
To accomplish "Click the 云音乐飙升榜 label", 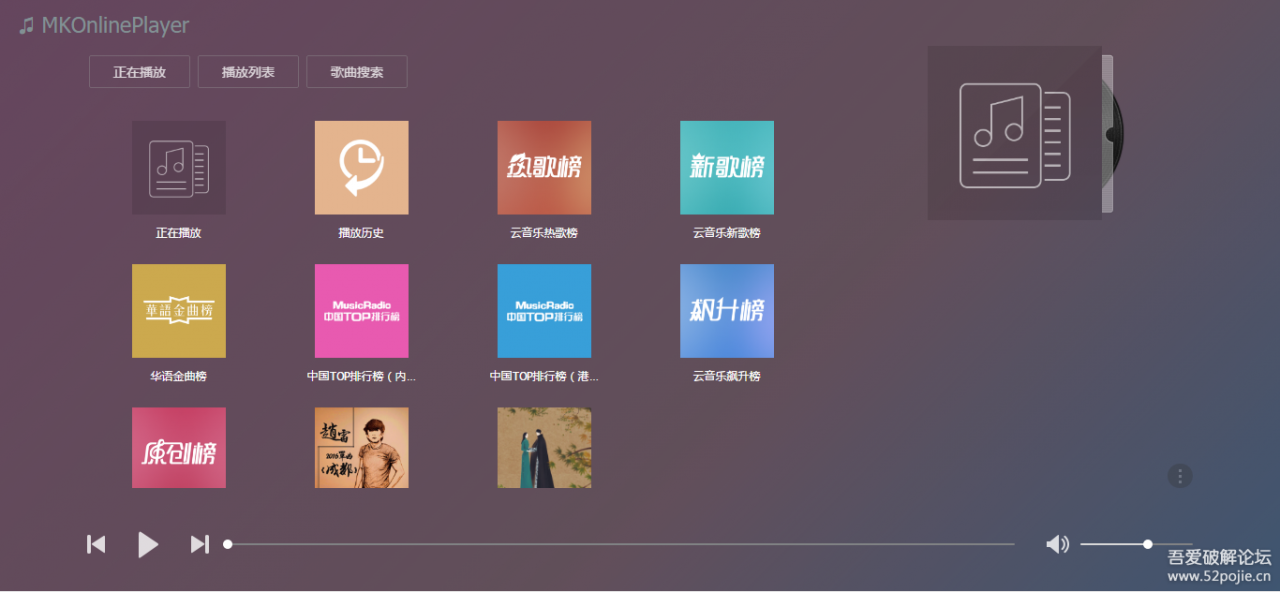I will [x=727, y=376].
